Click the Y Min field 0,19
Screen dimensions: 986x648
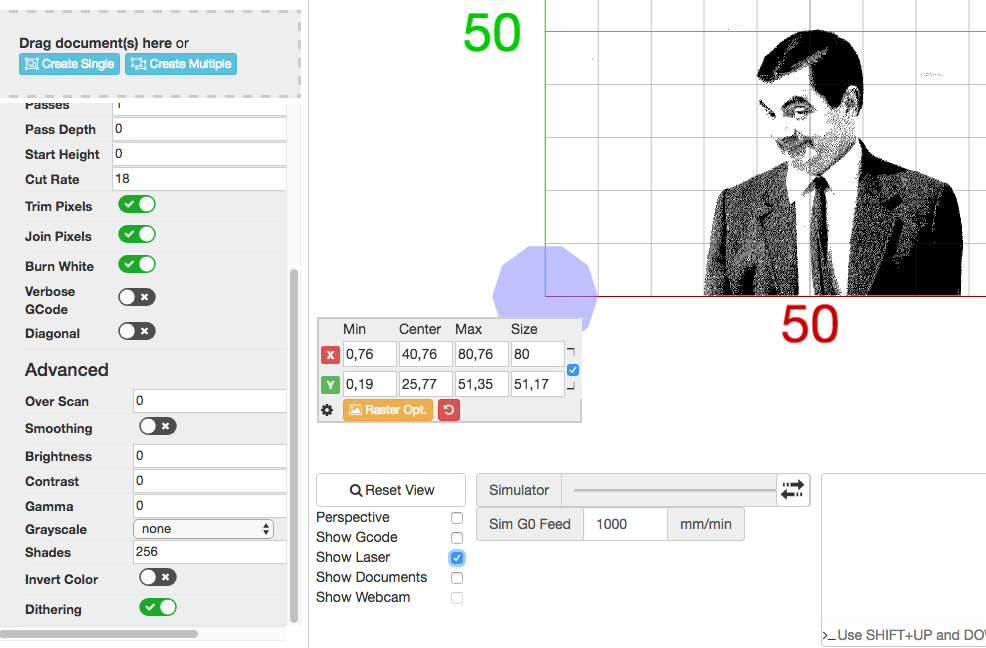click(370, 384)
